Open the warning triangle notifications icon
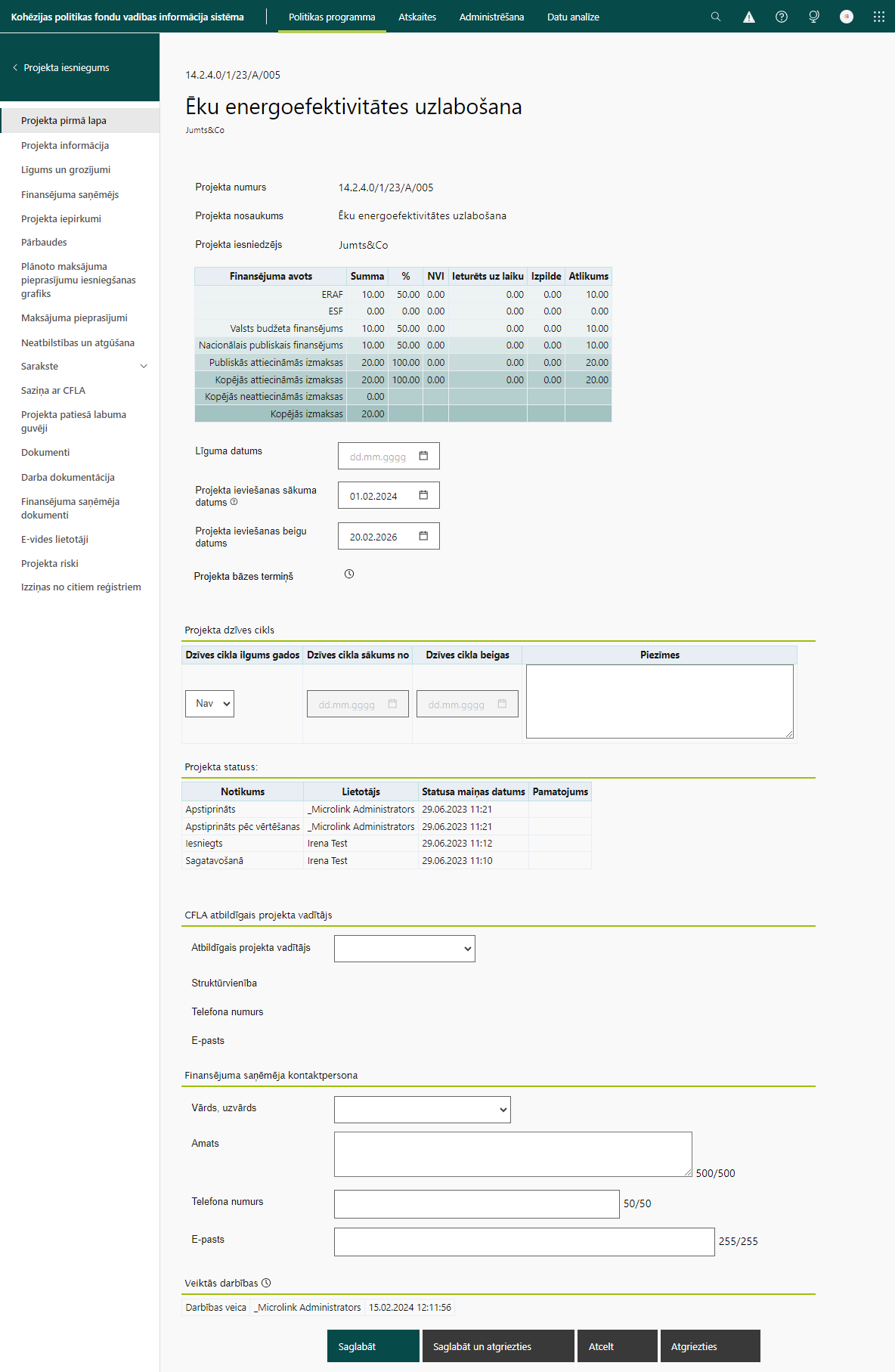The image size is (895, 1372). (x=748, y=17)
